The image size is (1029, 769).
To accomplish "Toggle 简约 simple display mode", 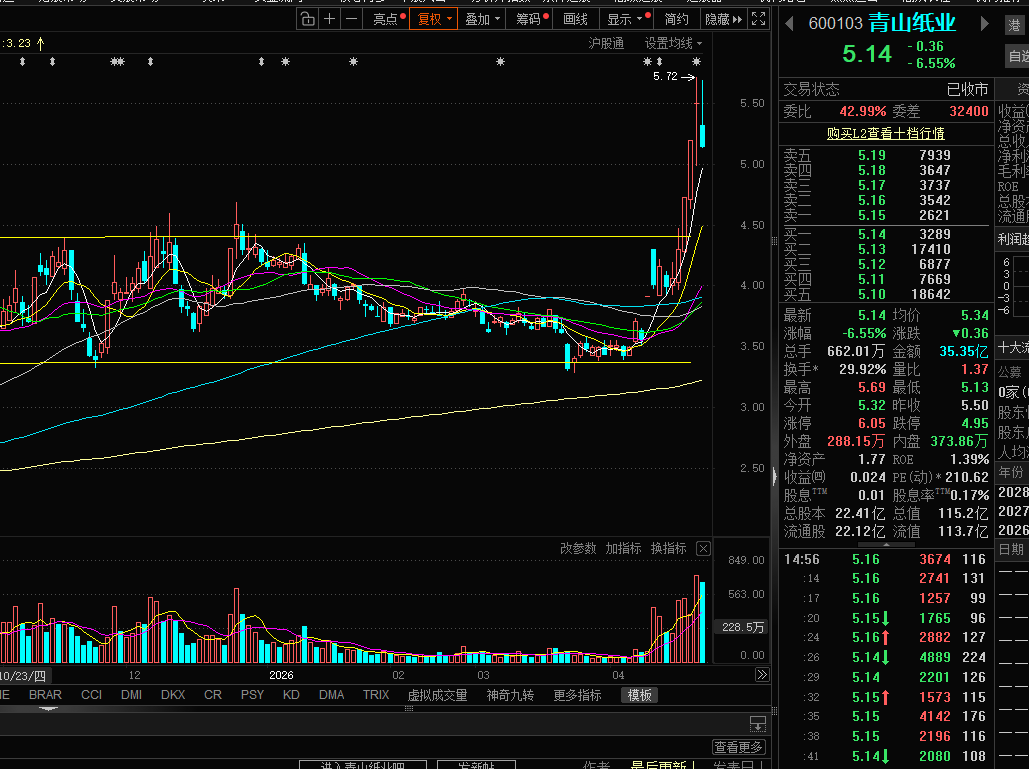I will click(x=676, y=19).
